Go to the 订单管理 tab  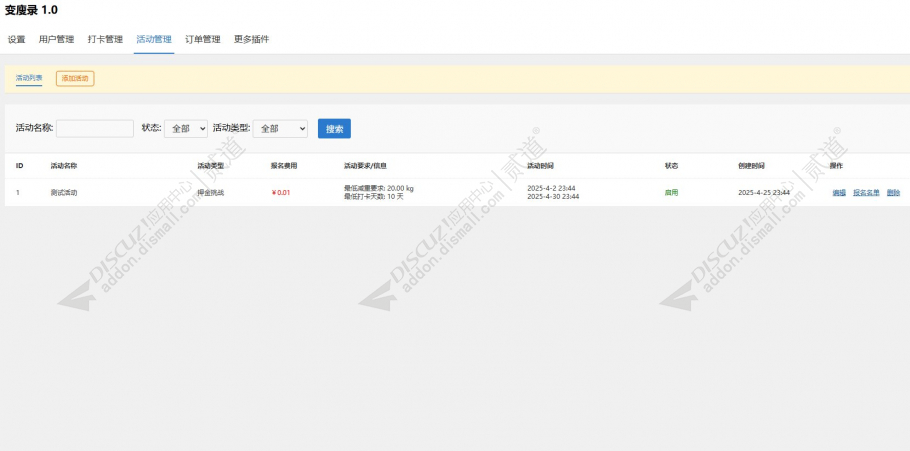(203, 39)
